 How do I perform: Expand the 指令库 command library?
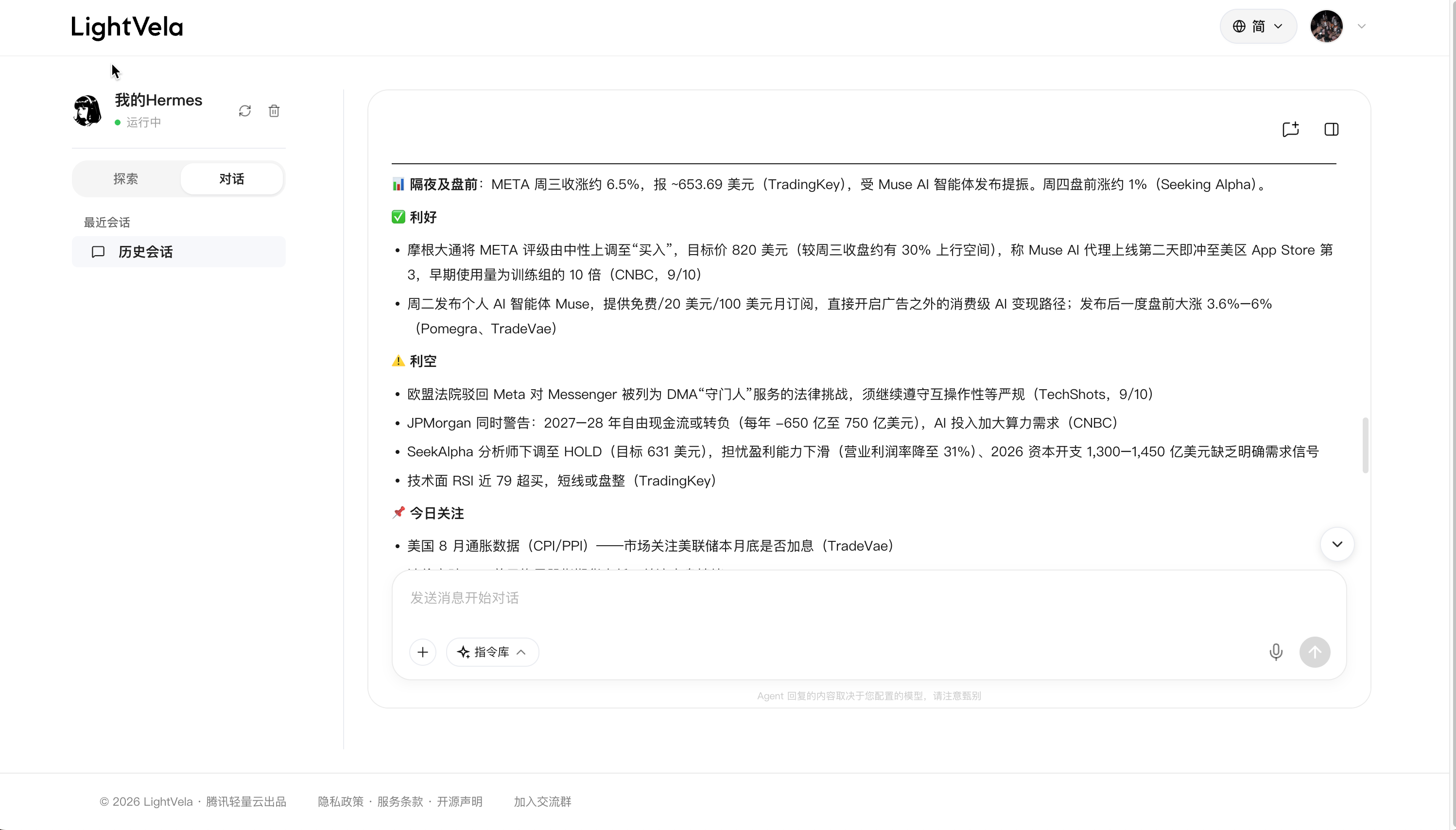click(492, 652)
